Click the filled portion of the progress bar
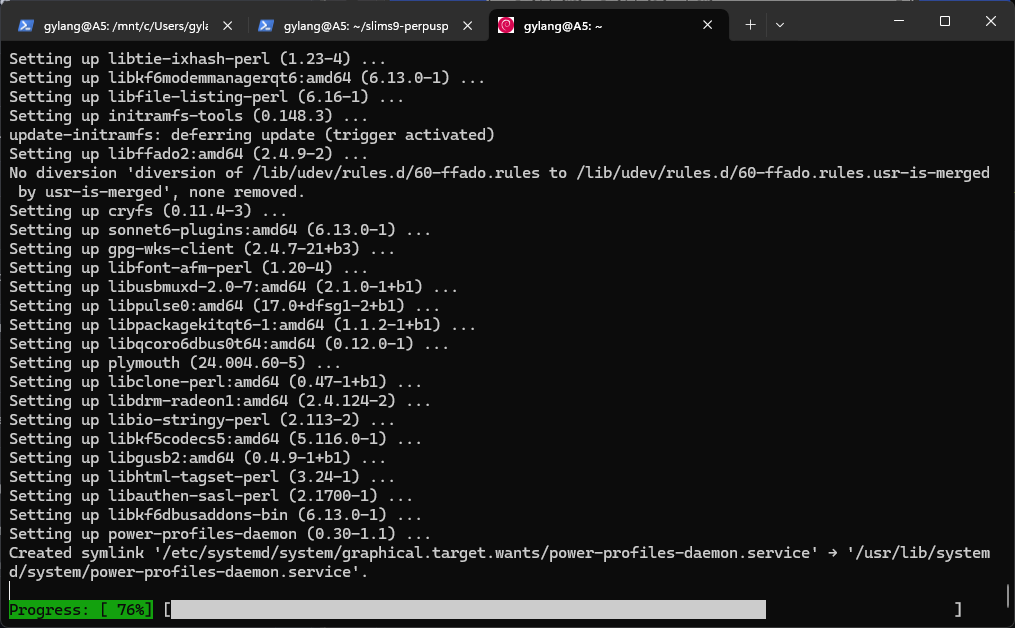 [x=467, y=609]
